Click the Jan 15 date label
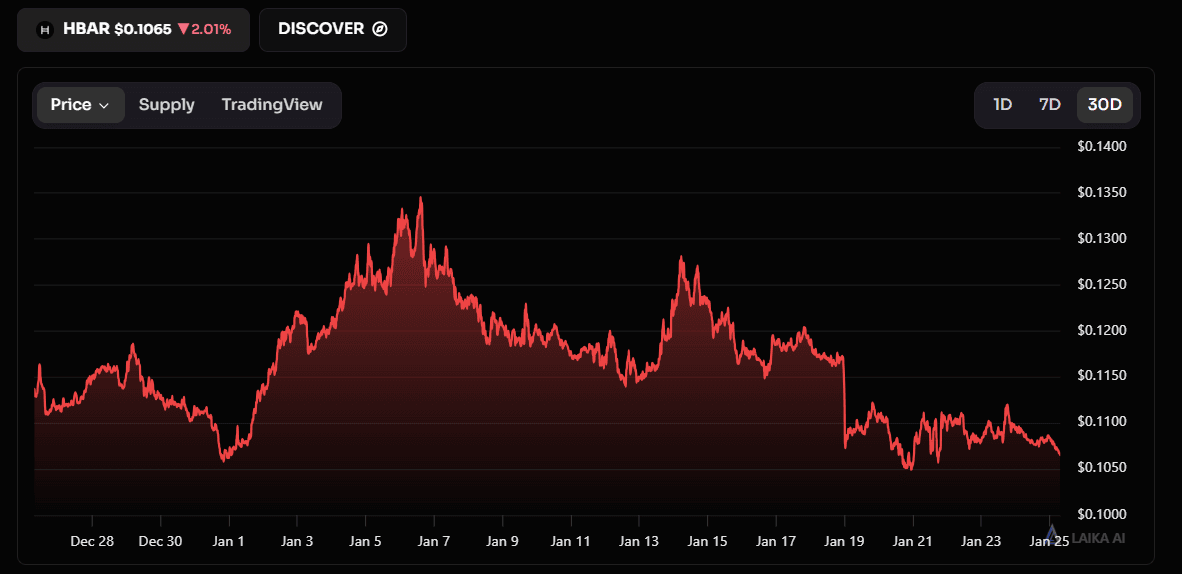Image resolution: width=1182 pixels, height=574 pixels. (707, 542)
